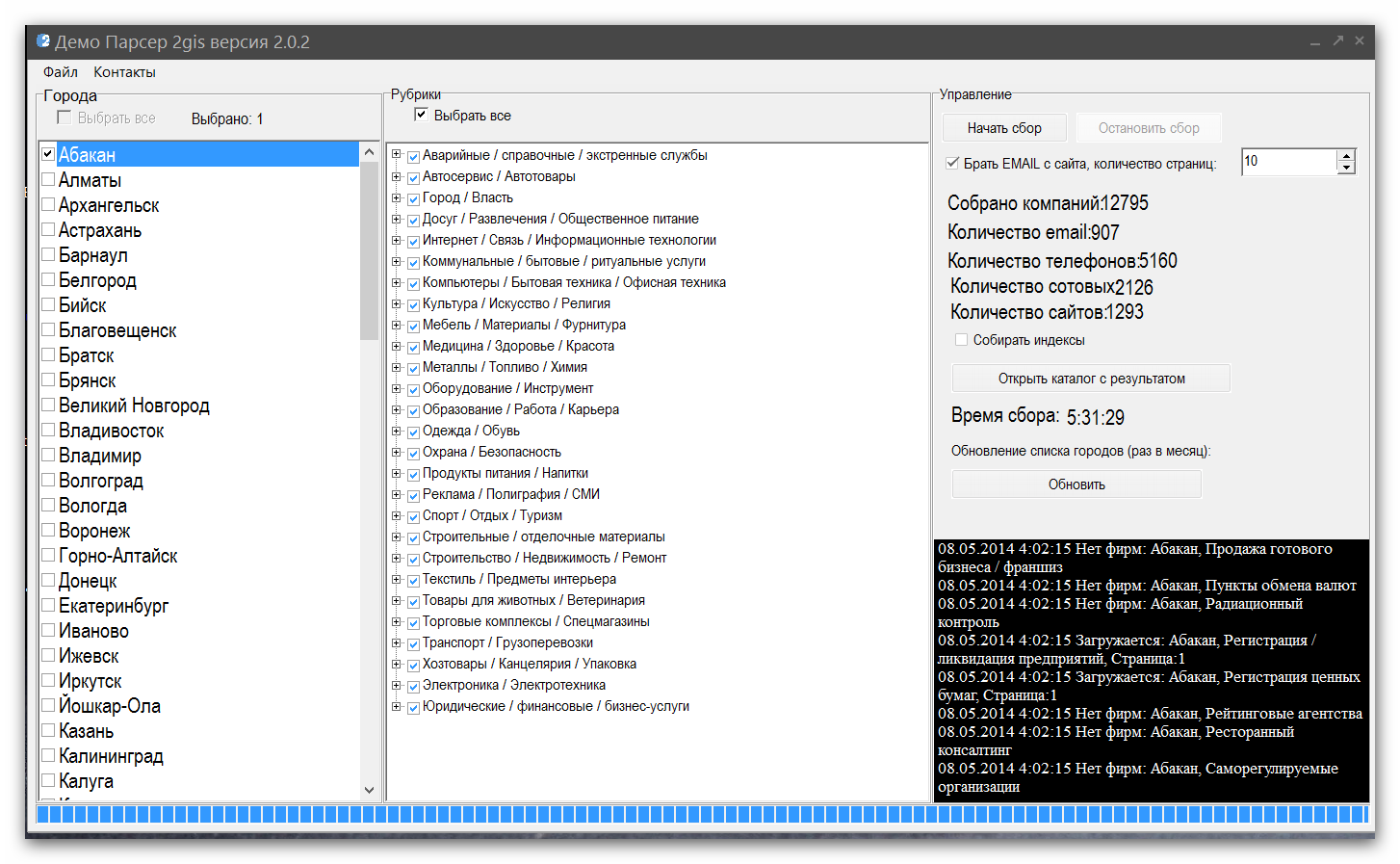Click the 'Обновить' cities list button
Screen dimensions: 1400x864
(x=1076, y=484)
